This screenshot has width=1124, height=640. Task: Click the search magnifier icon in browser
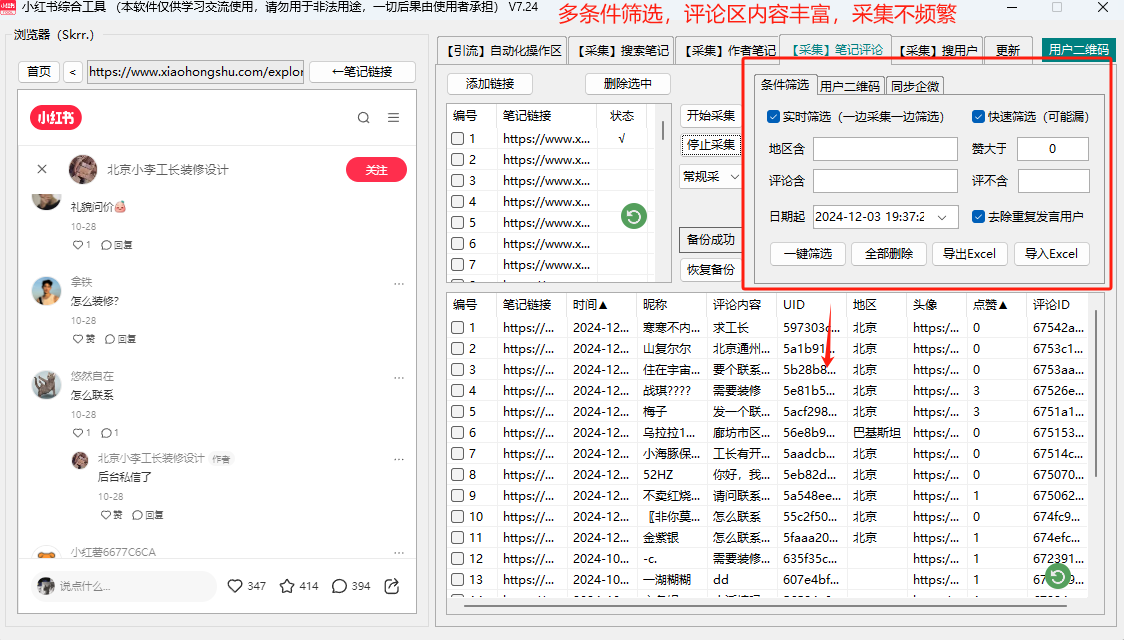363,118
